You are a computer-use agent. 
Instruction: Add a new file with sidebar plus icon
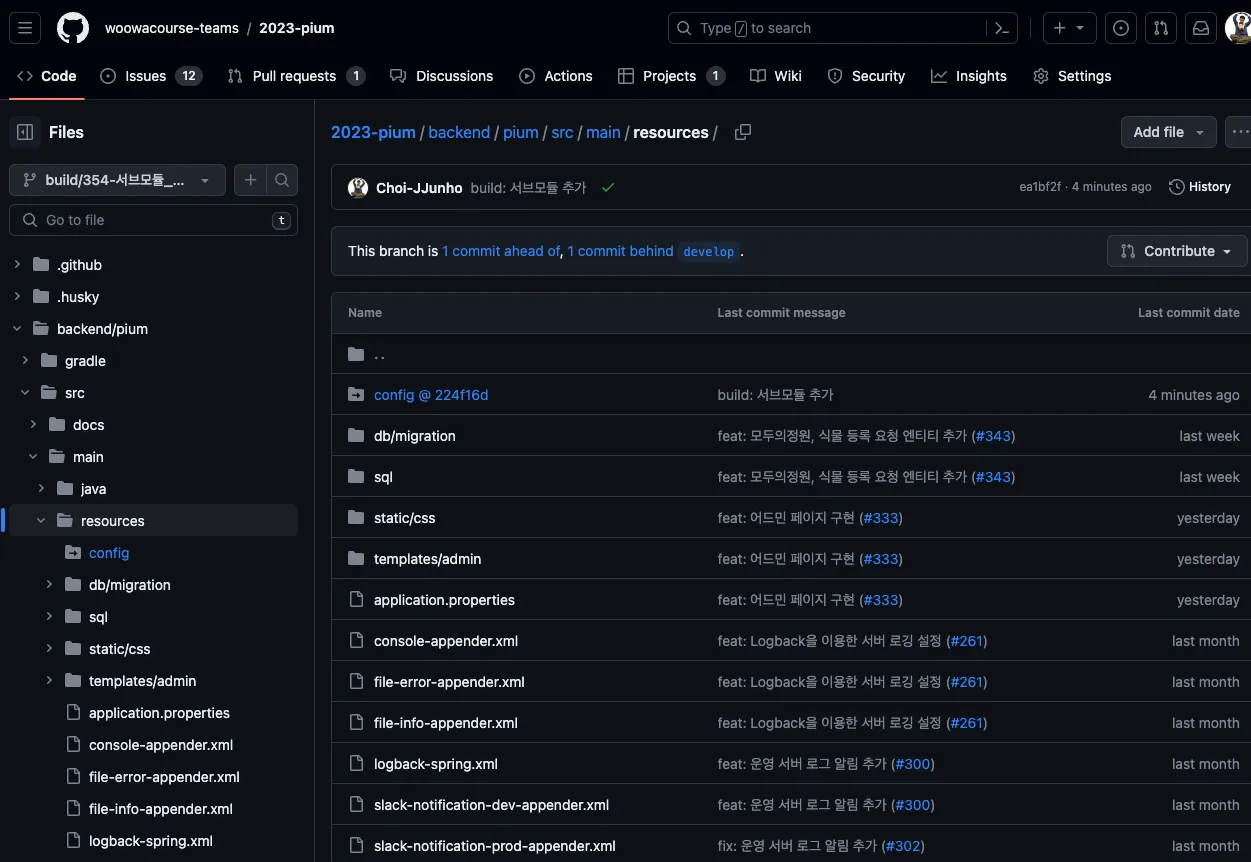click(x=250, y=180)
